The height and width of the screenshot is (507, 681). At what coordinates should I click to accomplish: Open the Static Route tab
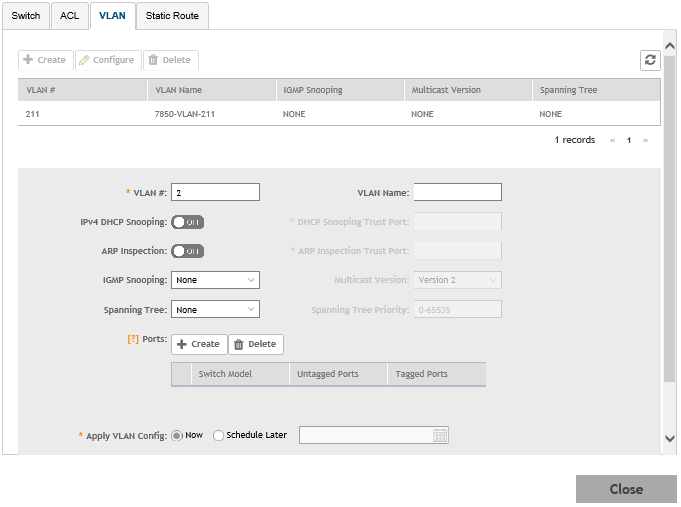172,16
